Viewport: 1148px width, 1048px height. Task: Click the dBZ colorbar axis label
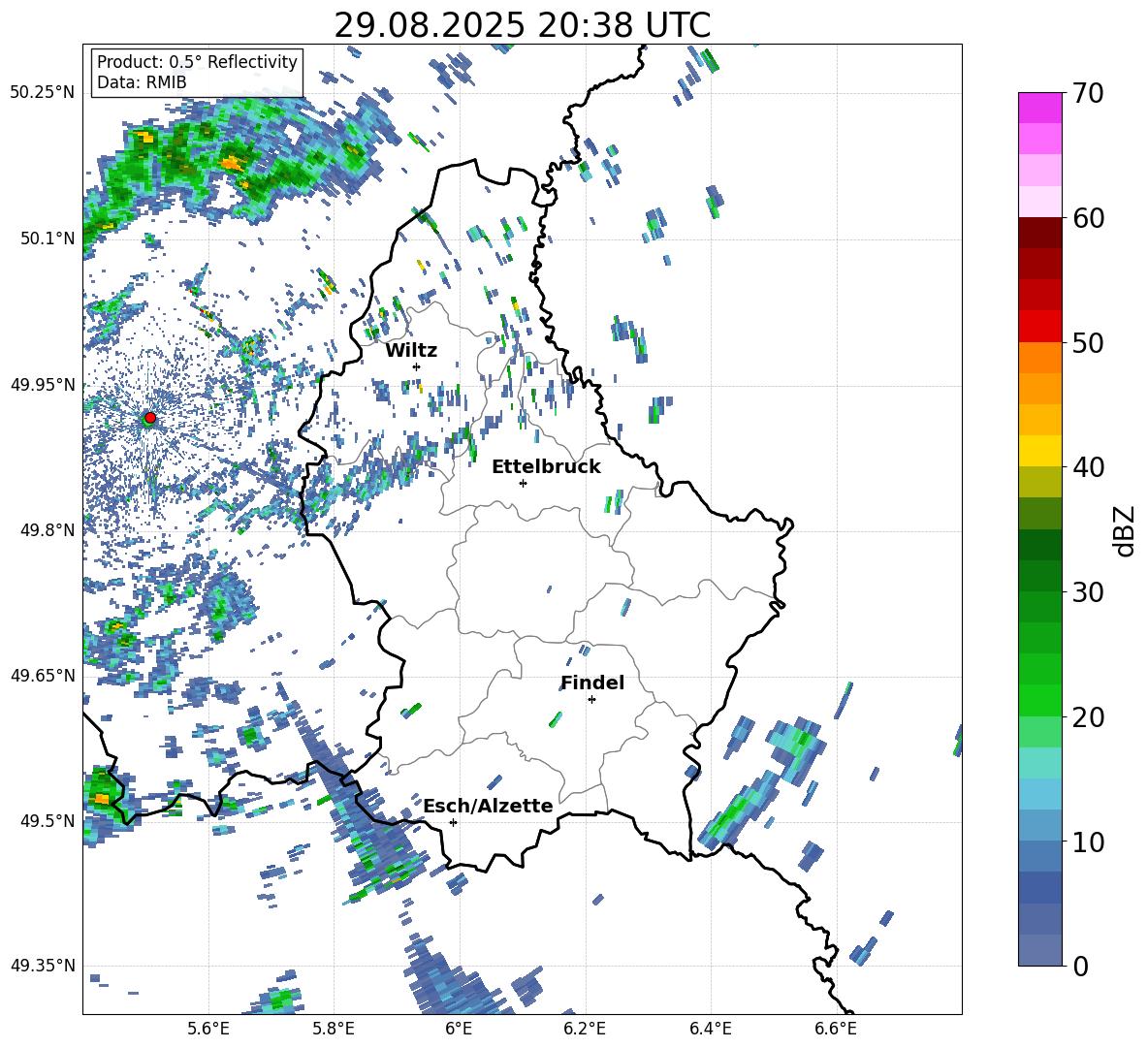point(1126,530)
